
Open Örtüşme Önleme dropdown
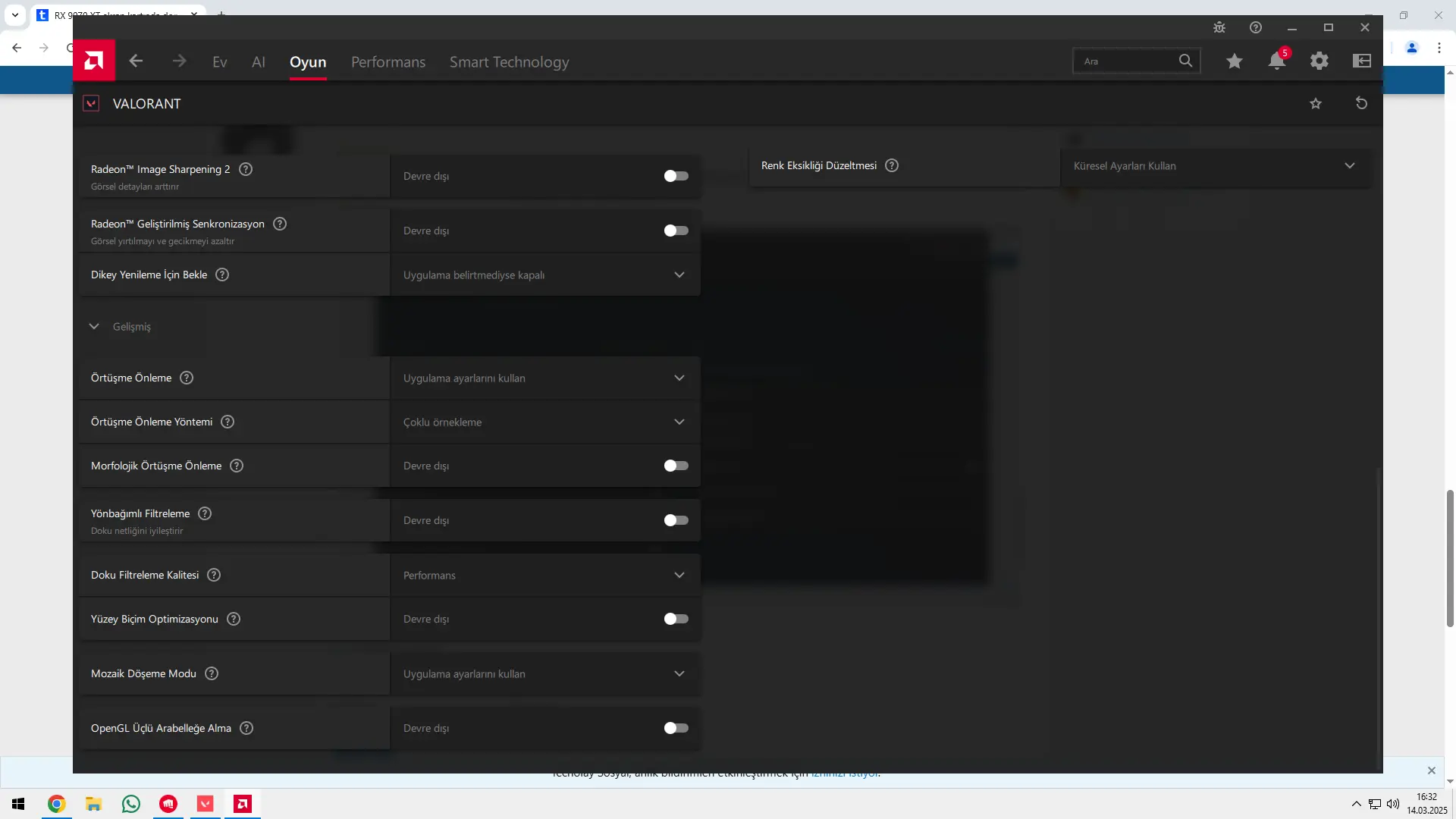click(x=544, y=378)
